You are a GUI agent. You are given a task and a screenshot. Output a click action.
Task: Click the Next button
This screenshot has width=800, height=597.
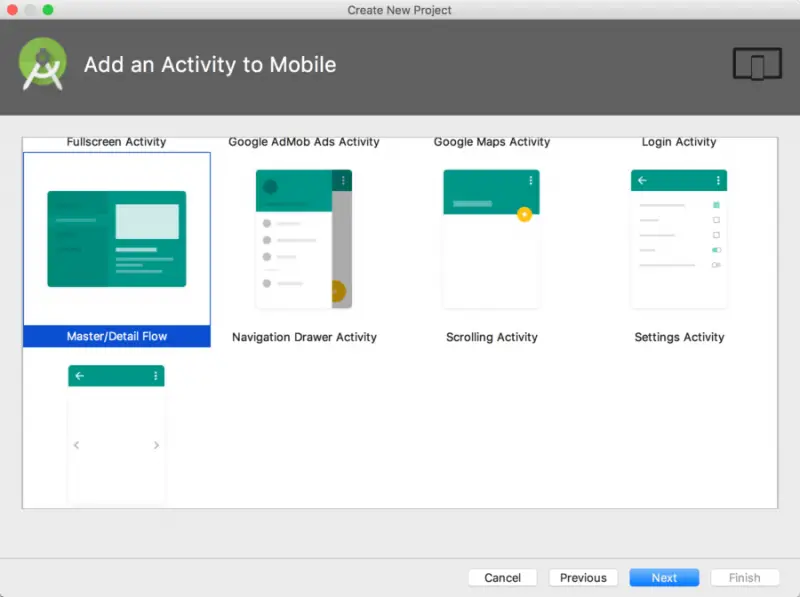[664, 577]
